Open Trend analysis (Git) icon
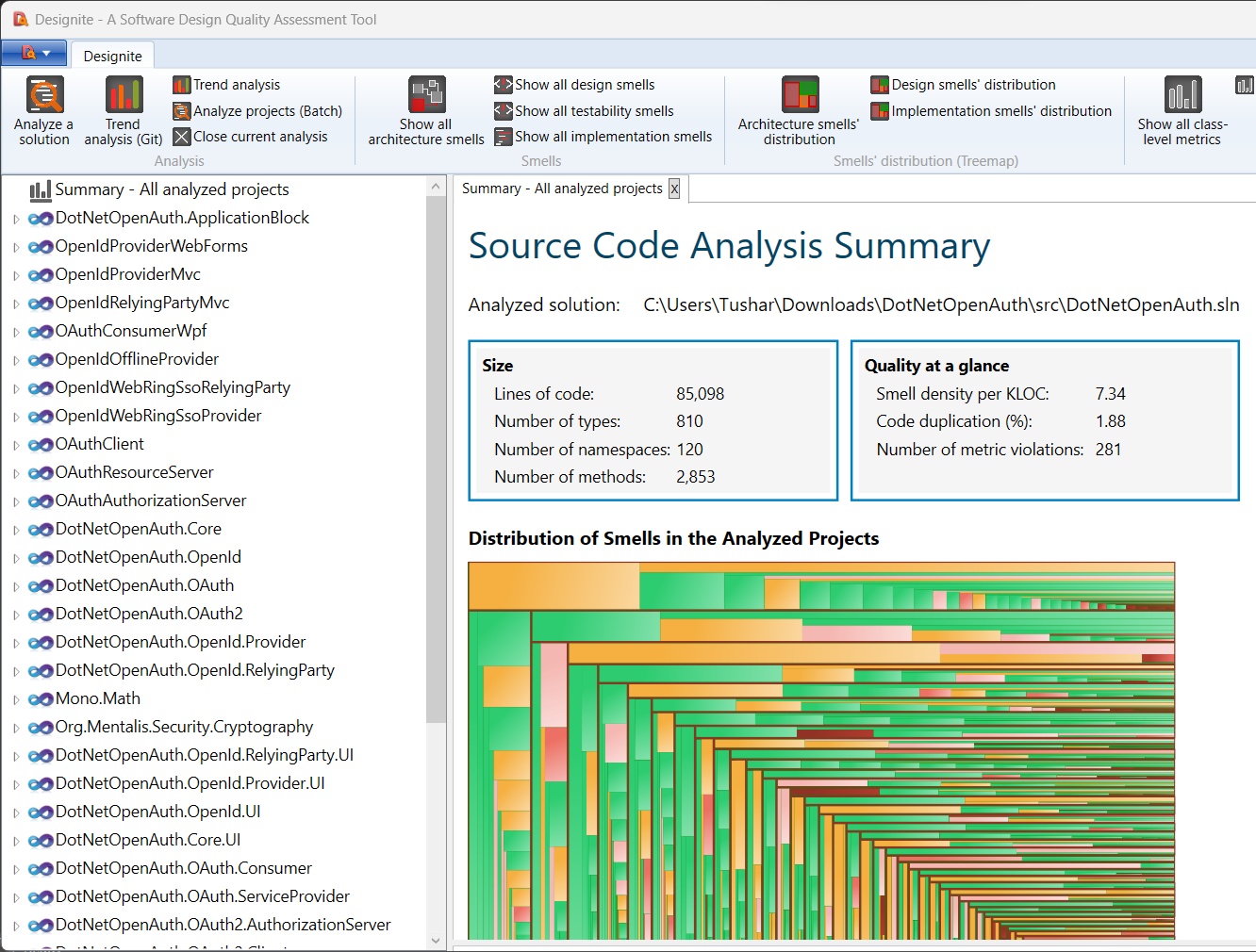 pyautogui.click(x=124, y=95)
